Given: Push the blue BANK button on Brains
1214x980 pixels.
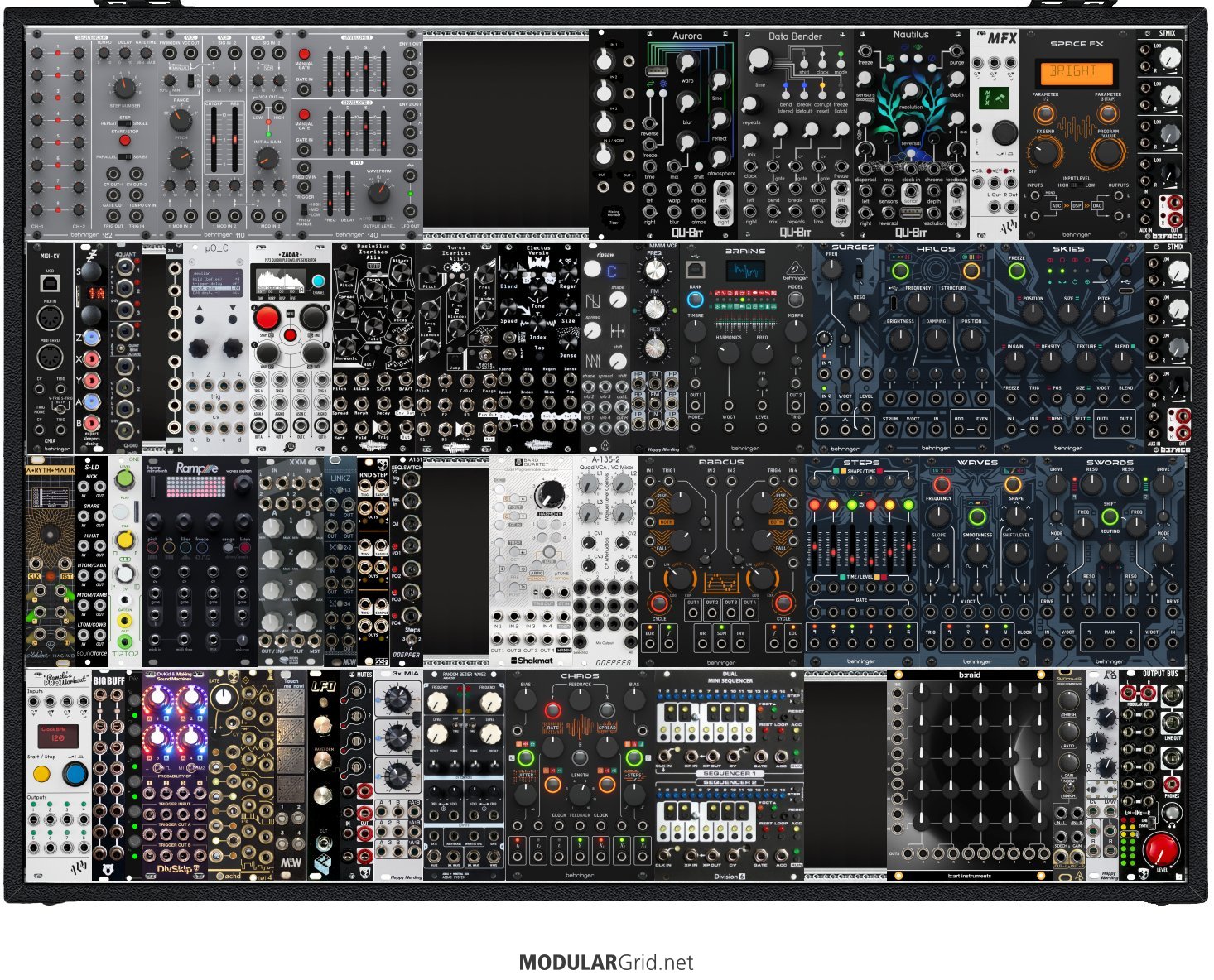Looking at the screenshot, I should pos(696,300).
